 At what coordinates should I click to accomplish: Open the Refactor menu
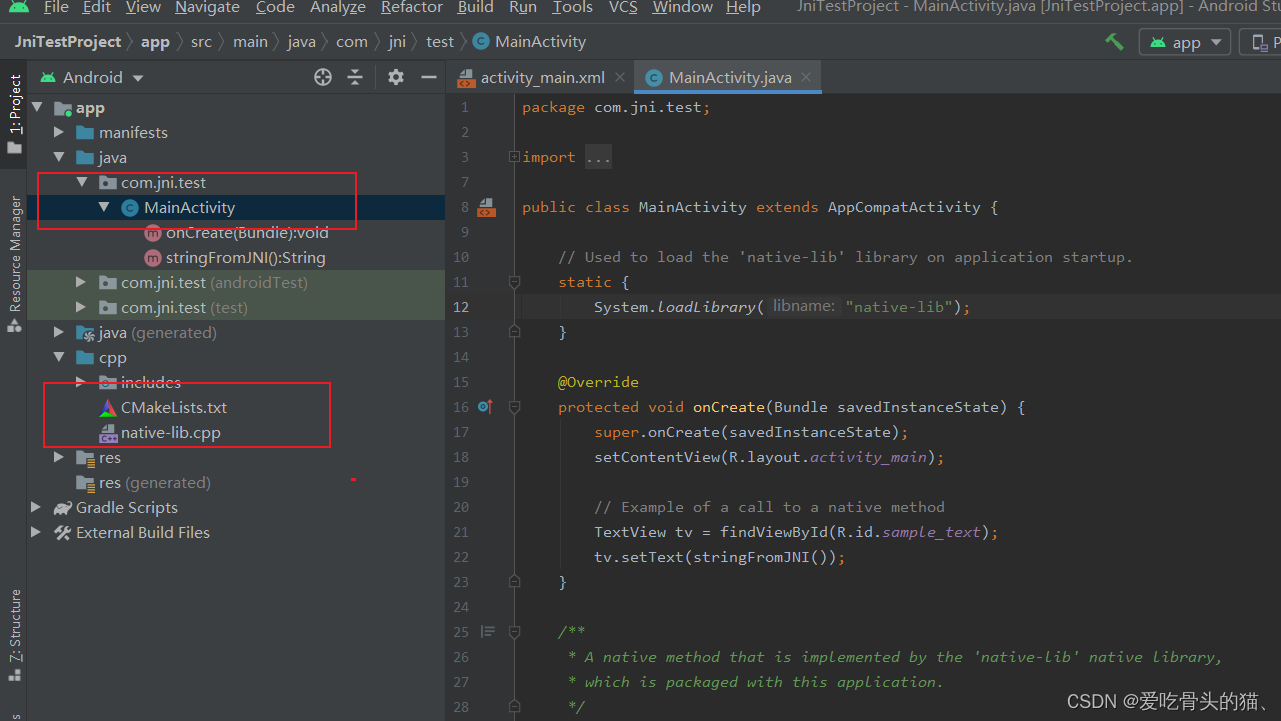click(412, 7)
